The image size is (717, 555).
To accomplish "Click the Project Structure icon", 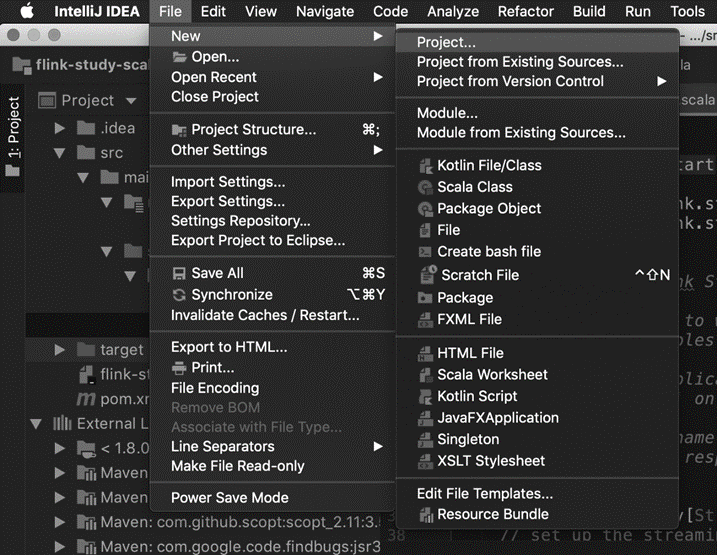I will point(179,130).
